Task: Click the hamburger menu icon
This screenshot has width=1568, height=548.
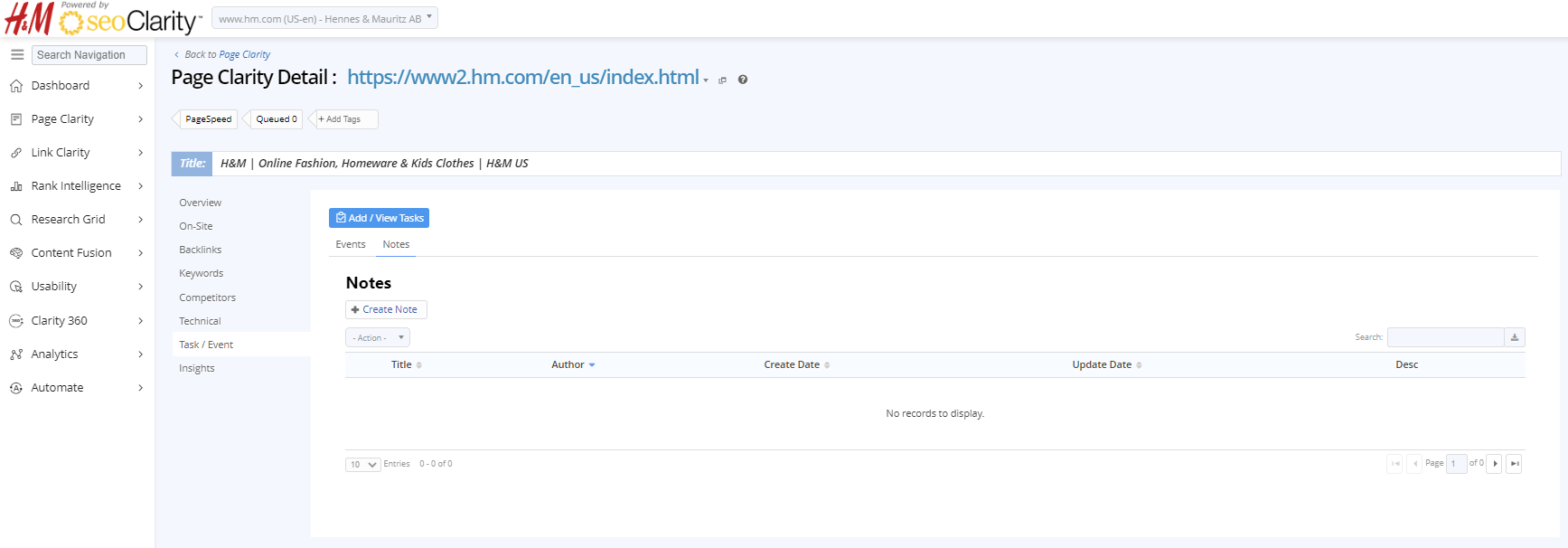Action: coord(16,55)
